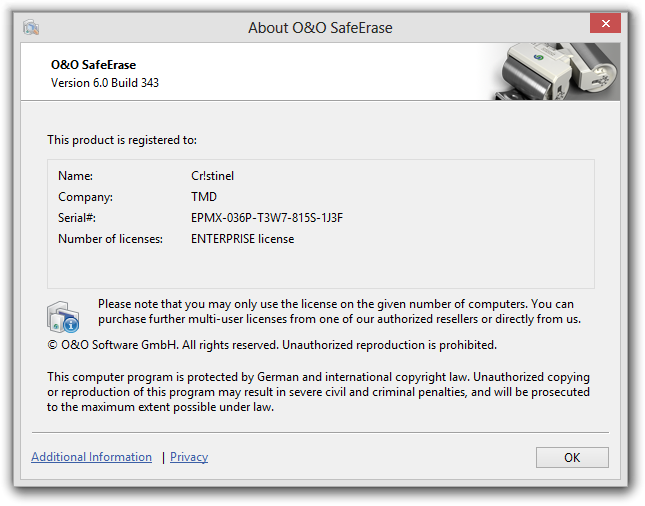
Task: Click the 'Number of licenses:' label
Action: point(110,239)
